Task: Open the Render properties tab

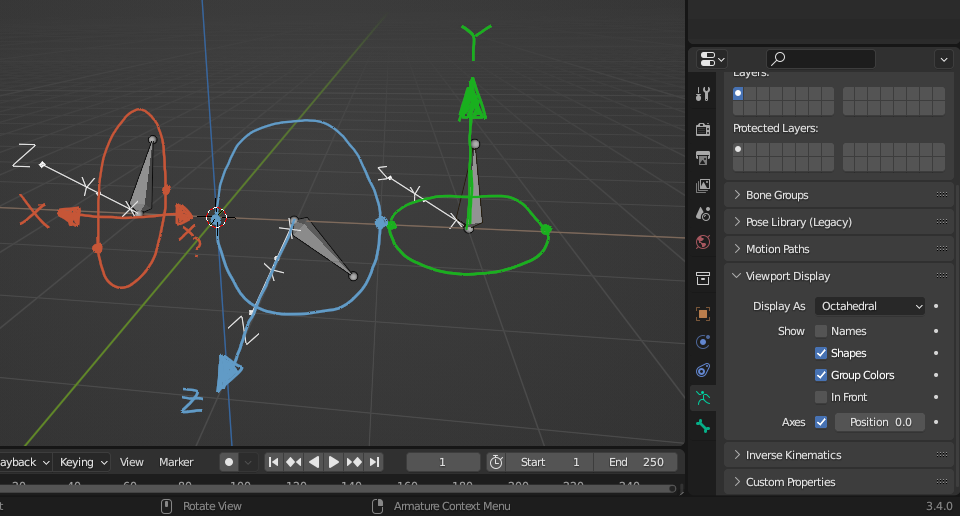Action: coord(703,129)
